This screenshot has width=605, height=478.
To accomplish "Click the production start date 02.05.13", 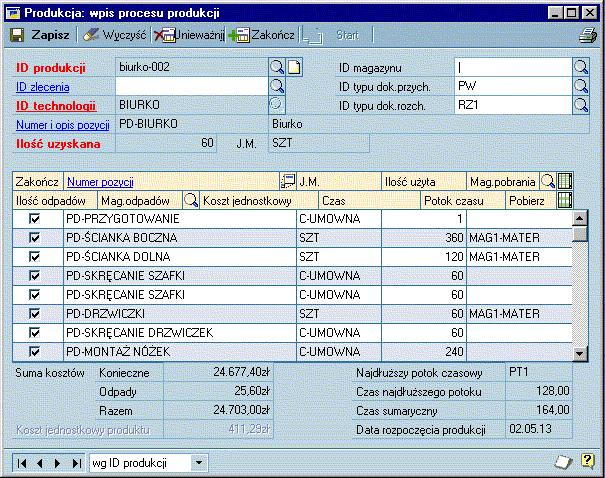I will (539, 429).
